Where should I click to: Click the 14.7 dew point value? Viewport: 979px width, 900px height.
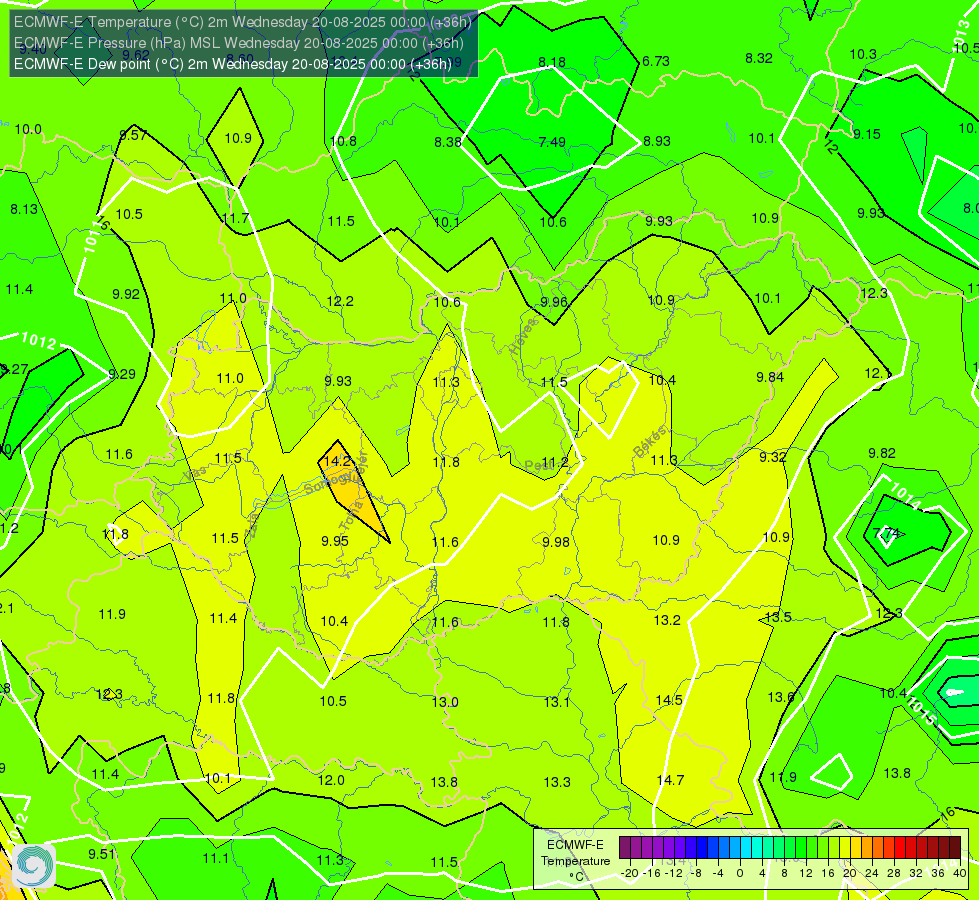tap(671, 780)
